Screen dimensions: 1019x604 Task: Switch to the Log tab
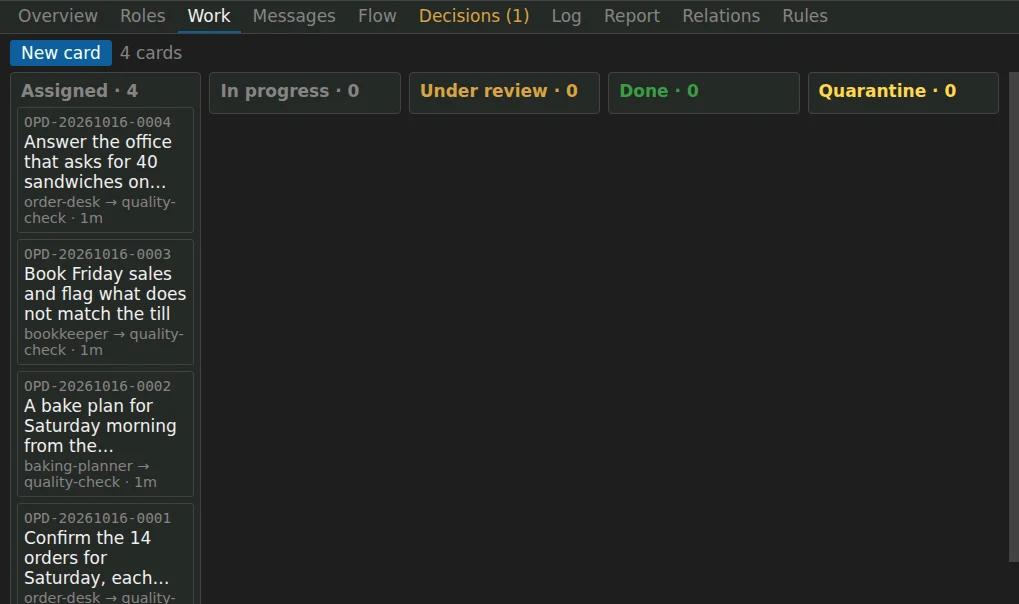[x=566, y=16]
